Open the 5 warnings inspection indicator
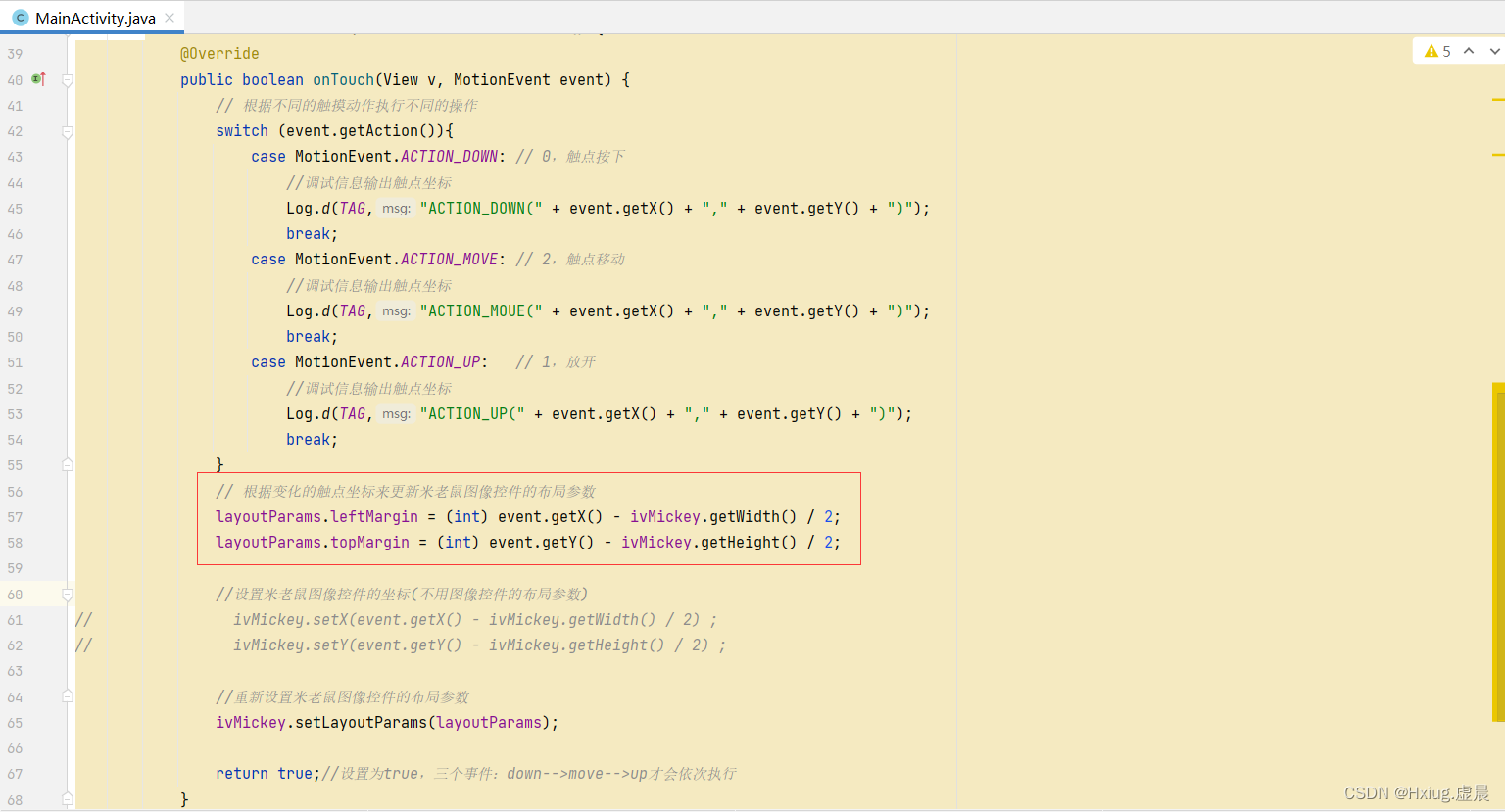1505x812 pixels. [1437, 51]
